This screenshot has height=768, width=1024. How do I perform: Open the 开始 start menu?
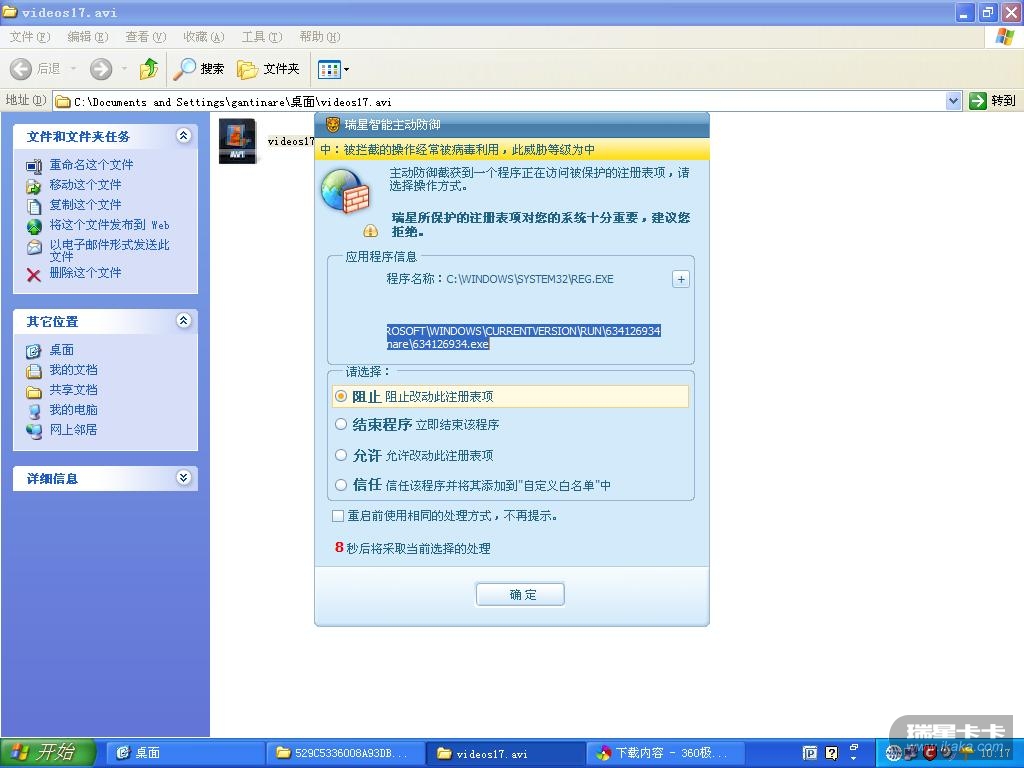pyautogui.click(x=48, y=753)
